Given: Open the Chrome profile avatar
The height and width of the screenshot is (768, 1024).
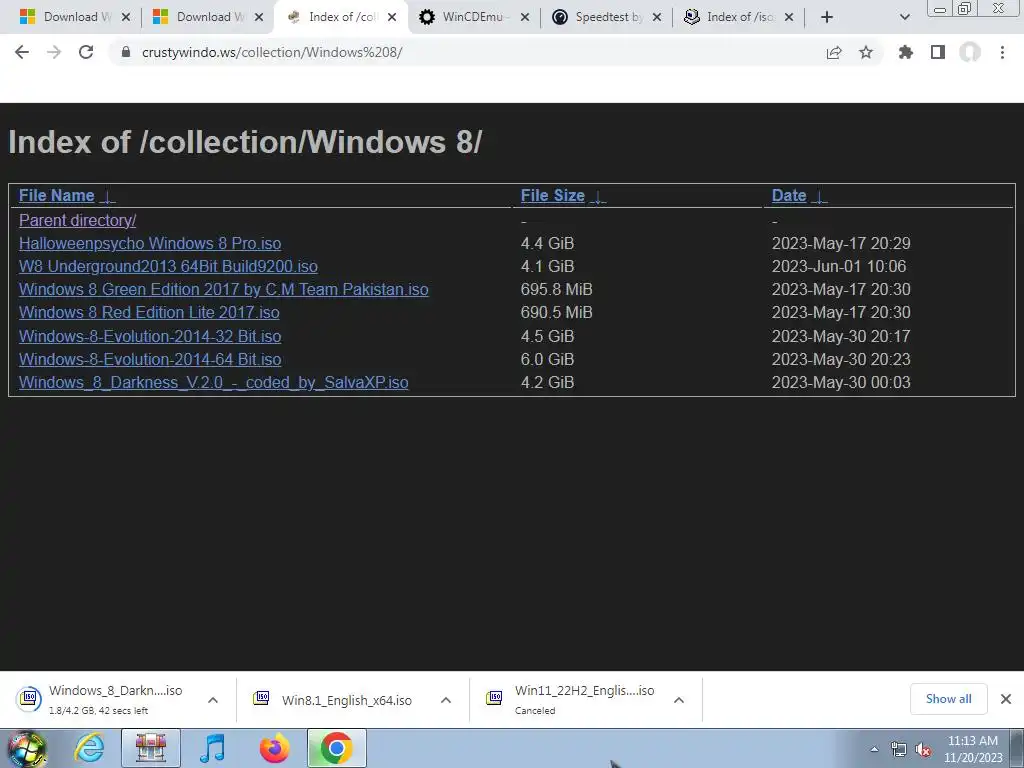Looking at the screenshot, I should click(970, 52).
